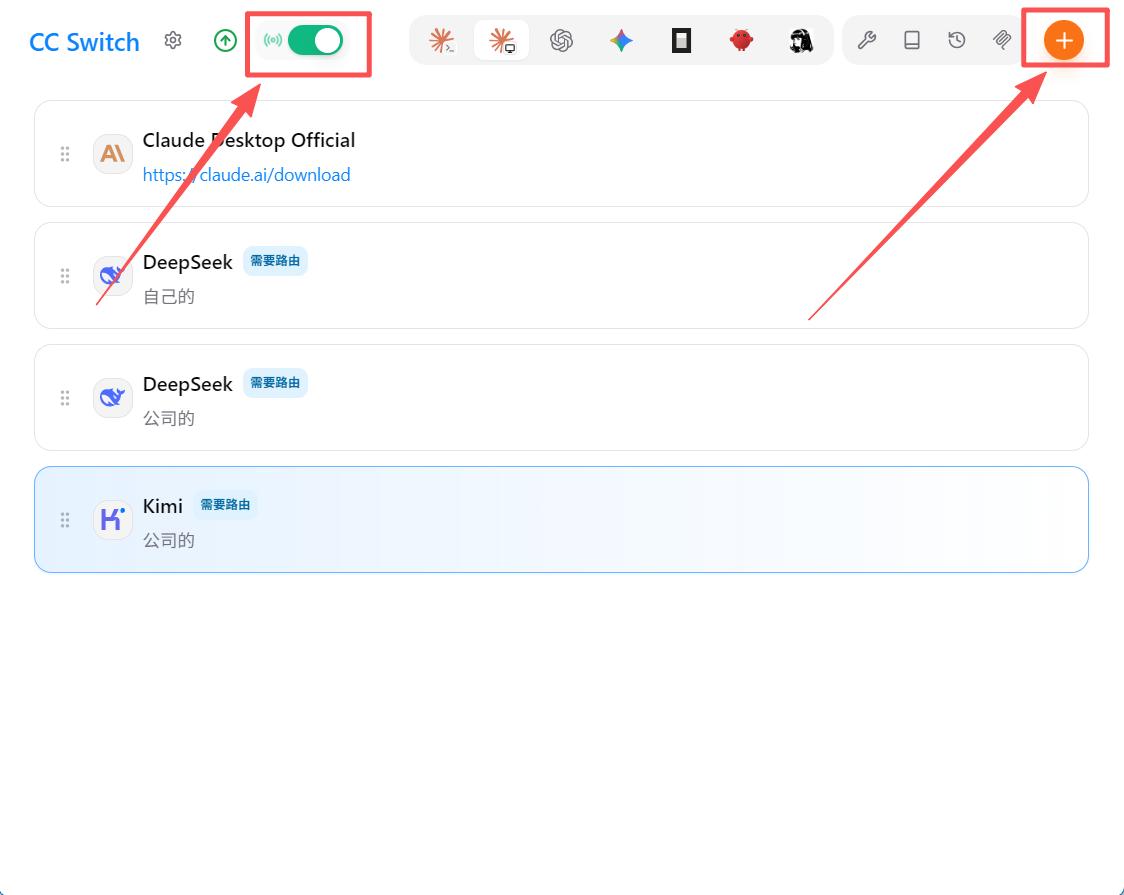The width and height of the screenshot is (1124, 895).
Task: Grab the drag handle of Claude Desktop Official
Action: point(65,154)
